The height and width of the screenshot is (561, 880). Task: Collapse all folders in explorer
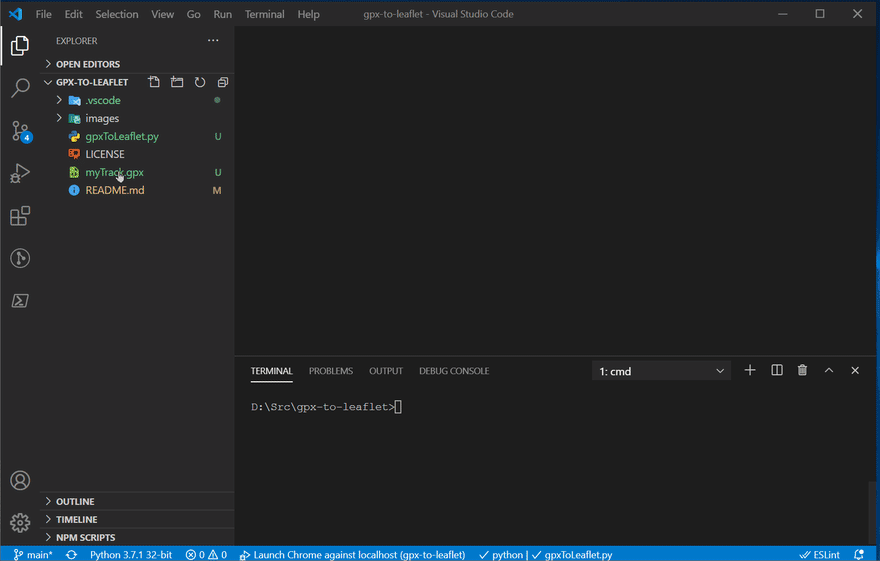click(223, 82)
